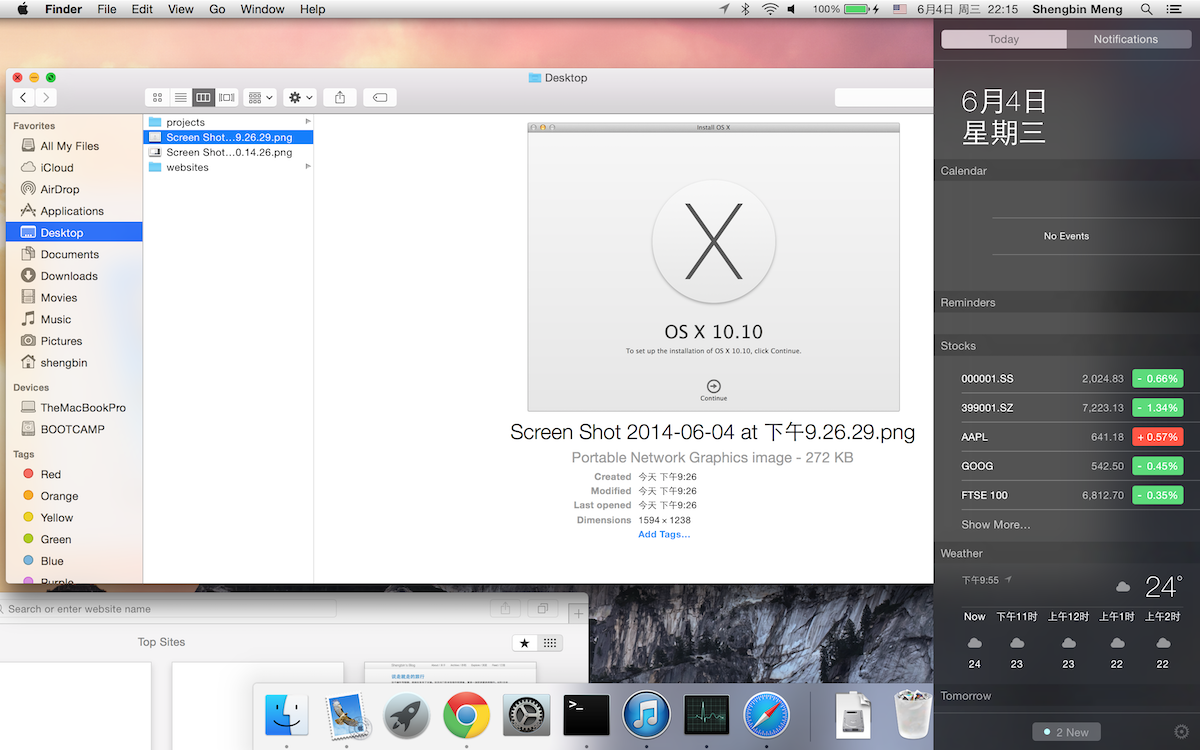The height and width of the screenshot is (750, 1200).
Task: Go back in the Finder window
Action: point(23,97)
